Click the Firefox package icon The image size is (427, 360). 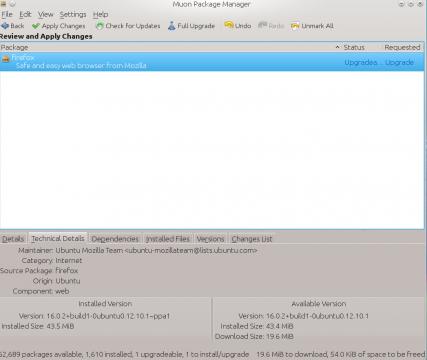coord(5,59)
